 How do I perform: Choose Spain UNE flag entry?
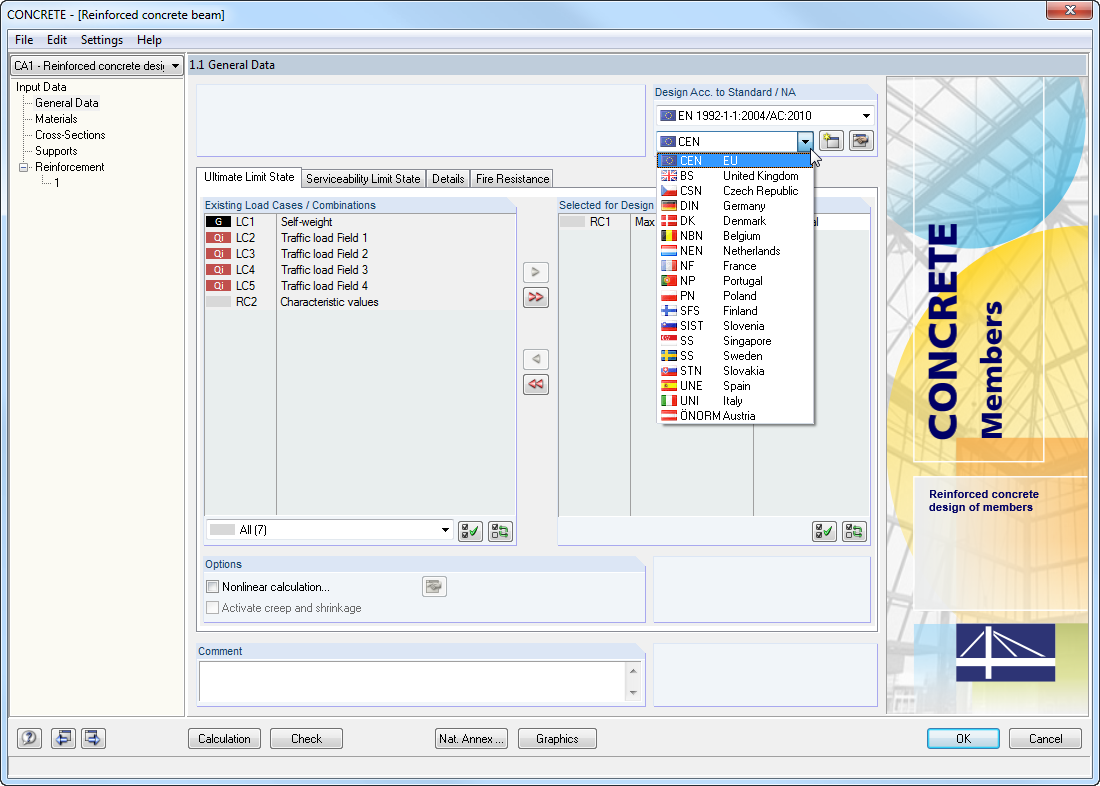tap(735, 386)
